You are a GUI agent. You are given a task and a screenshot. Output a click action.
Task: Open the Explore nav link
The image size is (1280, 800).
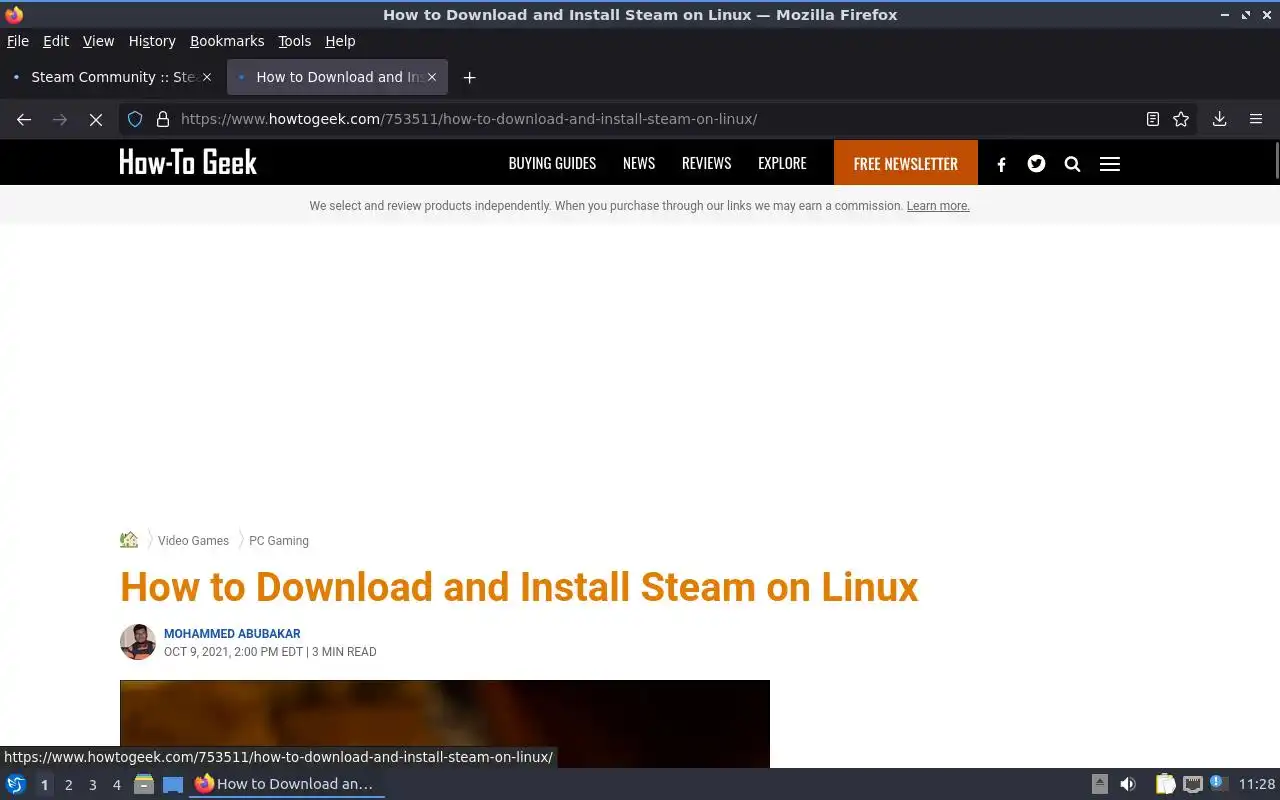[x=782, y=163]
